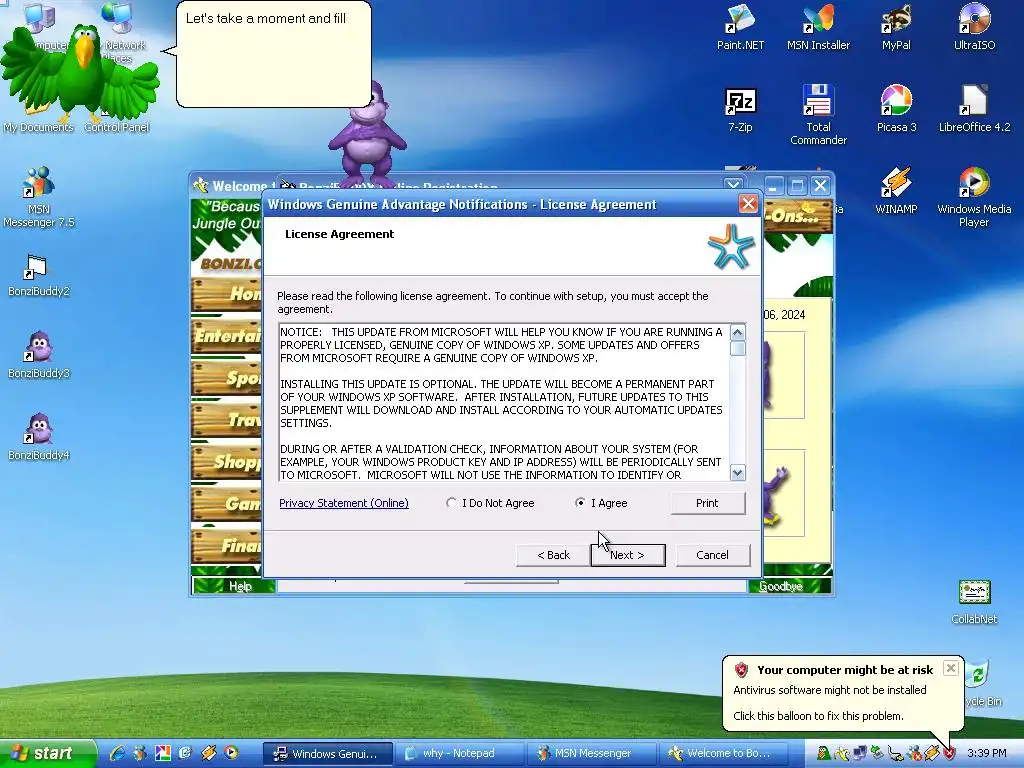This screenshot has height=768, width=1024.
Task: Switch to why - Notepad taskbar button
Action: pos(460,754)
